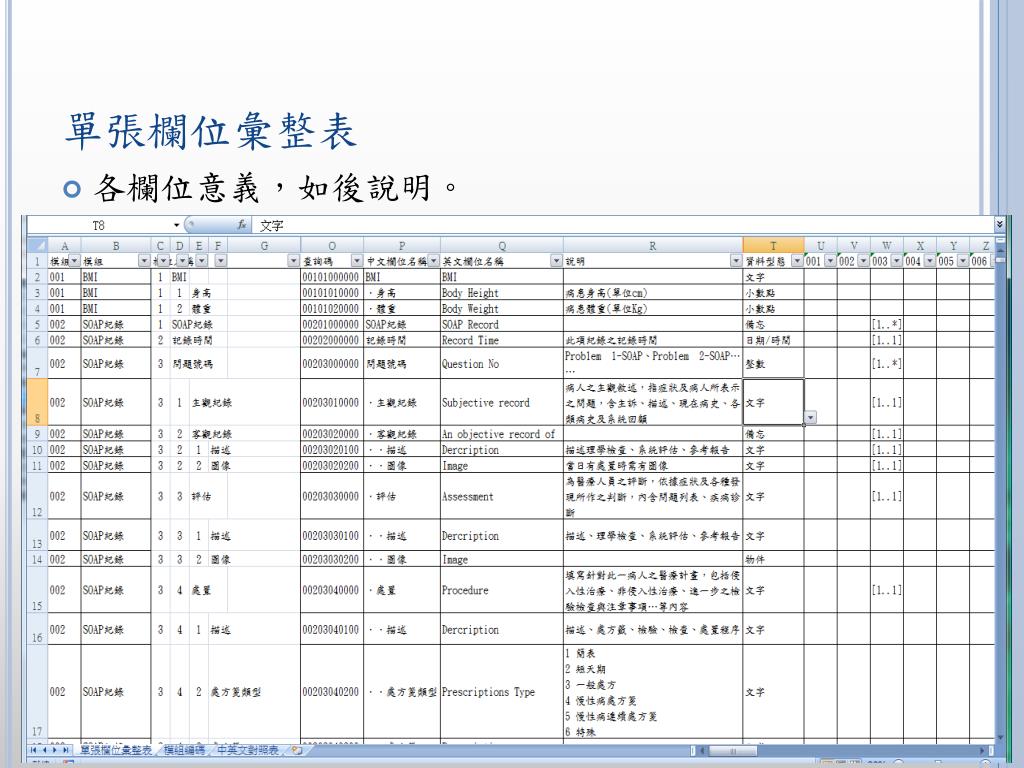Open the Name Box dropdown arrow
This screenshot has height=768, width=1024.
(x=176, y=225)
